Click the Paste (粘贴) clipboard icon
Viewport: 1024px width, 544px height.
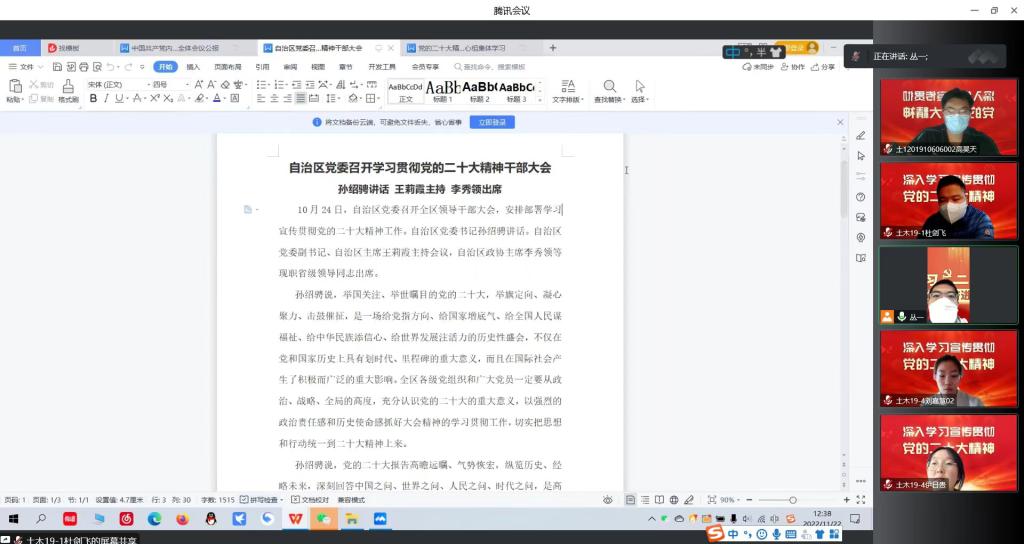14,87
